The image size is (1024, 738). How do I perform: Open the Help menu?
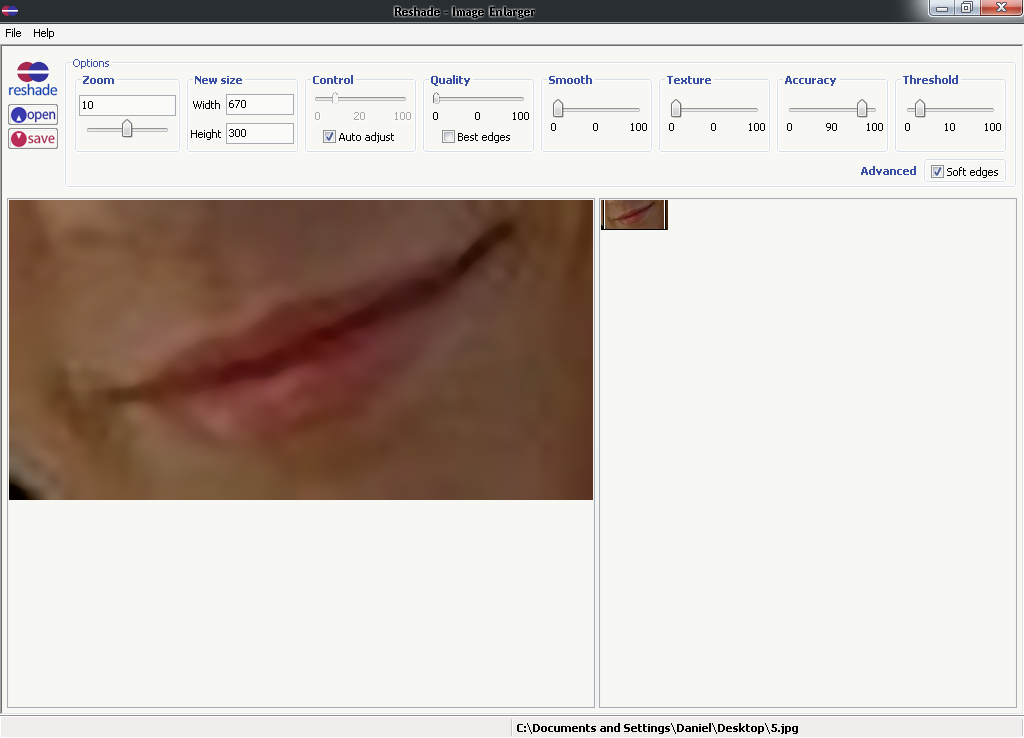coord(44,33)
